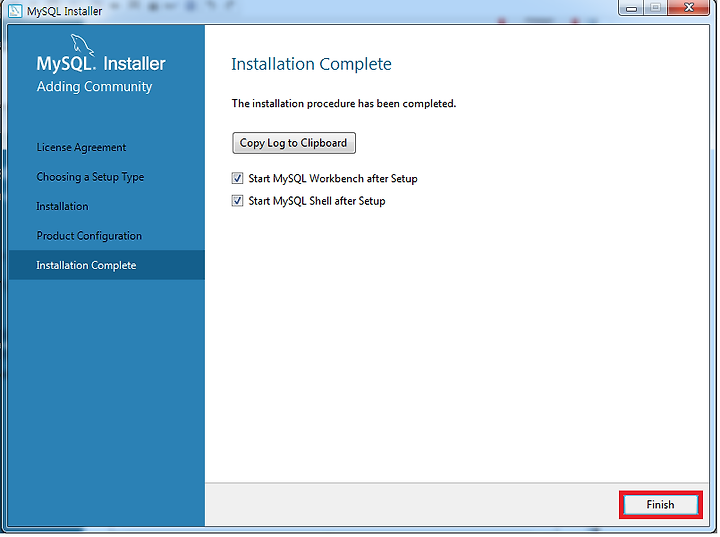Click the 'Installation Complete' heading

point(312,64)
